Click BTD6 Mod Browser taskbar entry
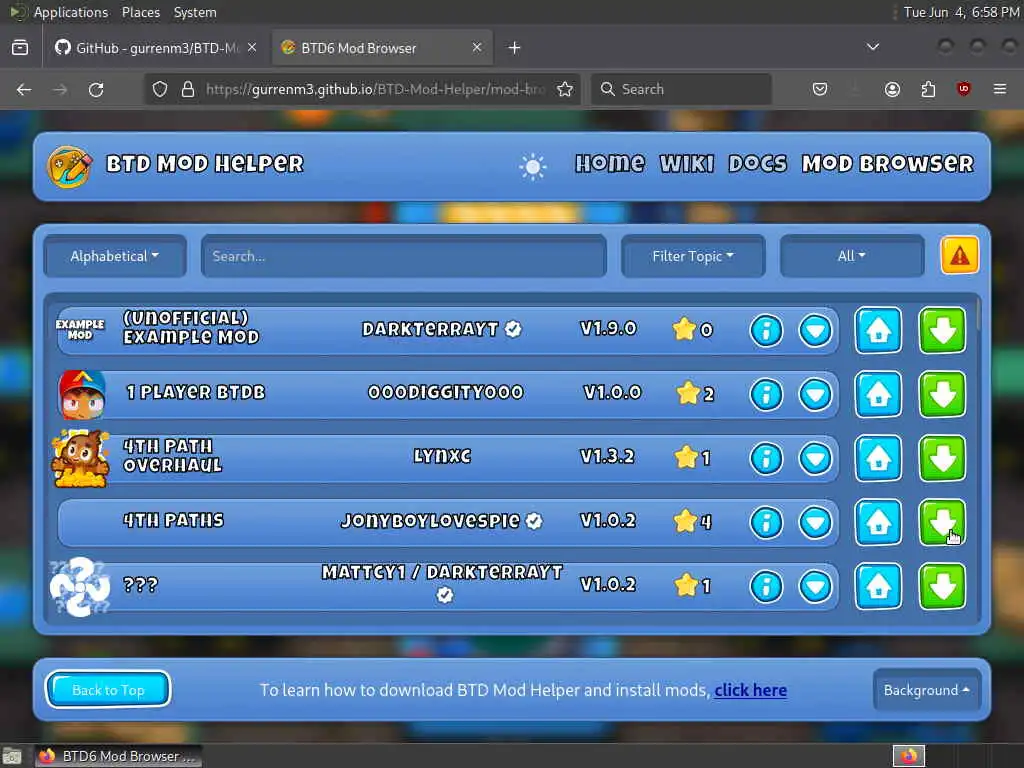The width and height of the screenshot is (1024, 768). [118, 756]
